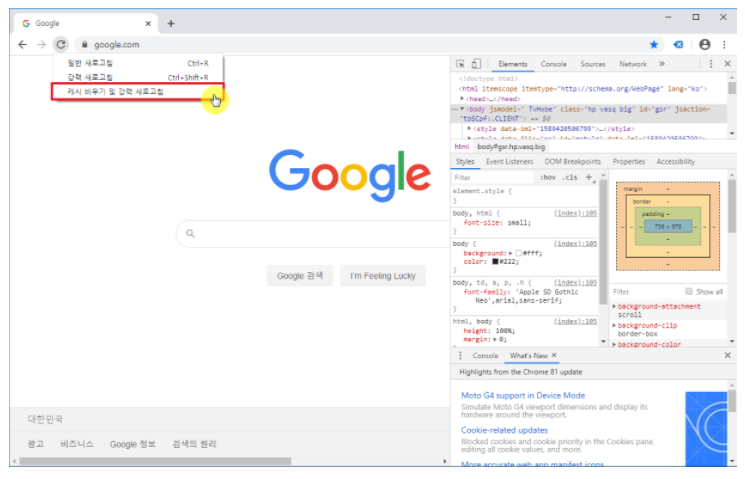Click the blue bookmark star icon
The image size is (745, 479).
[654, 45]
